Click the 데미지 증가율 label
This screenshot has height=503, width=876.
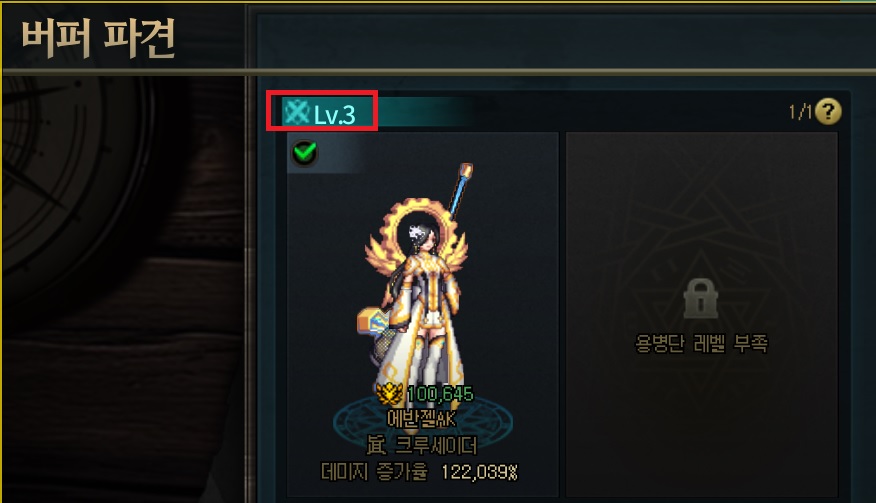click(374, 472)
